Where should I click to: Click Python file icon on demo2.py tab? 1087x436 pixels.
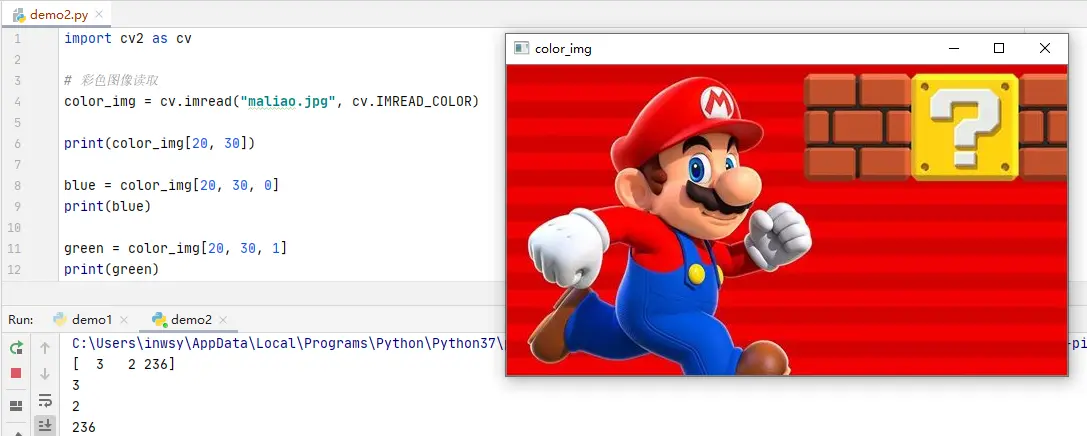click(x=19, y=15)
